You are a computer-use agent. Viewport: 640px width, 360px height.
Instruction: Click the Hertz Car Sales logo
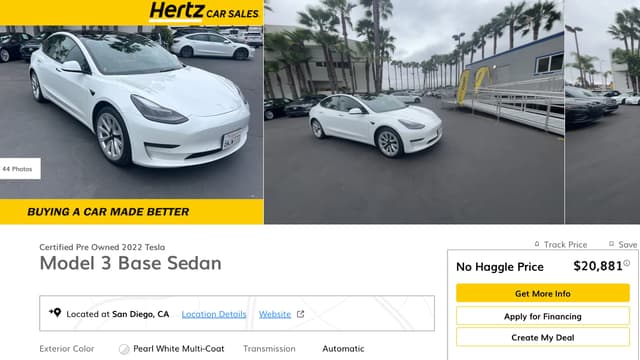coord(204,11)
